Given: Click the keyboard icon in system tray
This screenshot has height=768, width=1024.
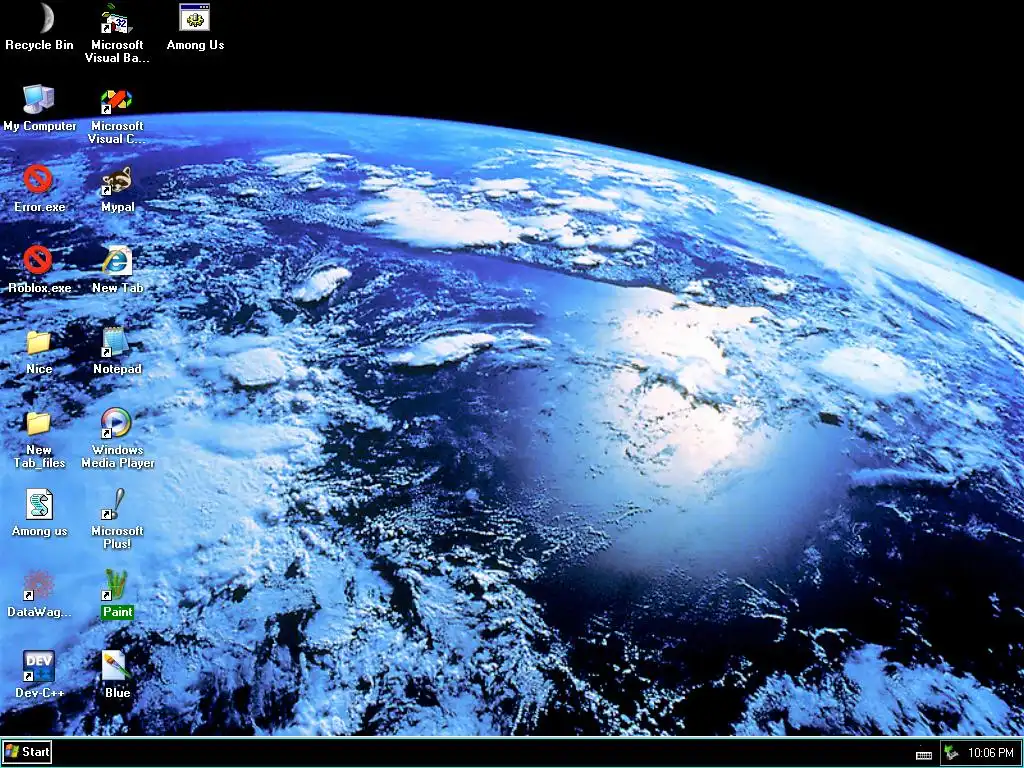Looking at the screenshot, I should (x=924, y=755).
